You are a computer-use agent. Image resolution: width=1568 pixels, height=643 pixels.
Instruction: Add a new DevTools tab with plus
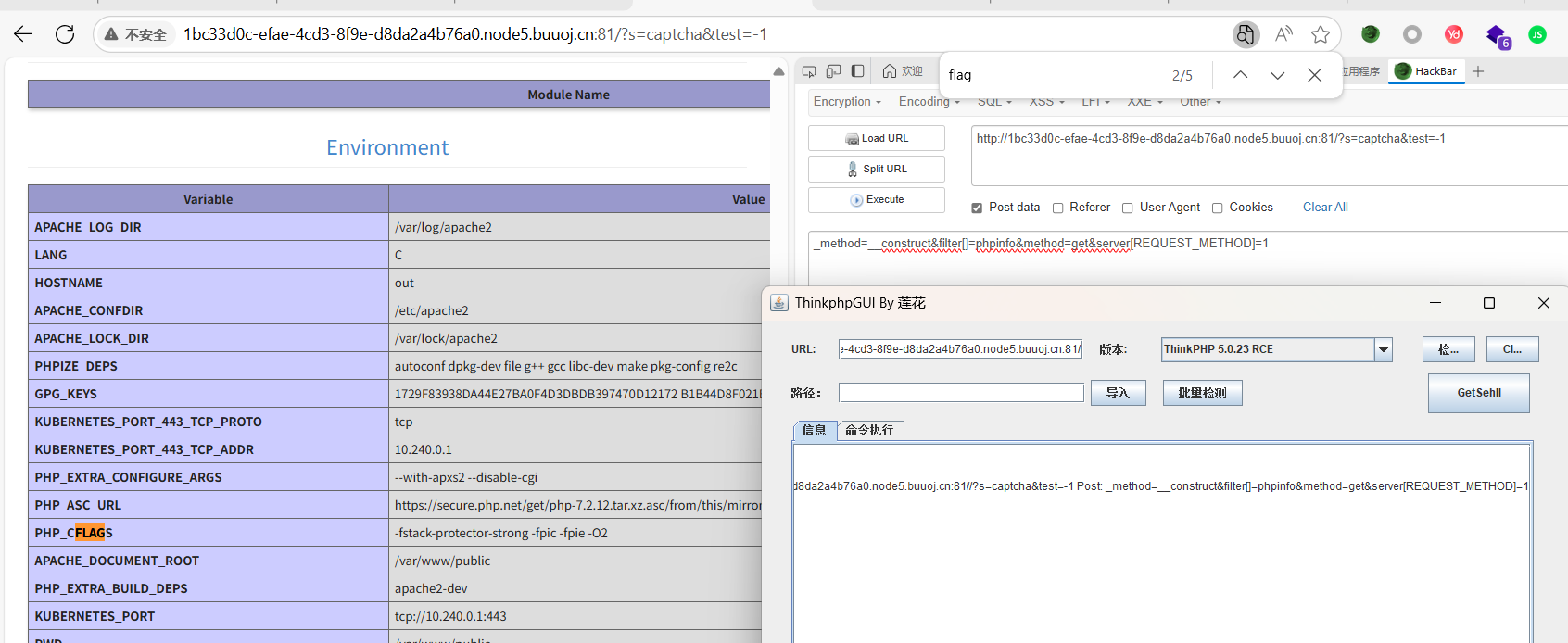(1478, 71)
